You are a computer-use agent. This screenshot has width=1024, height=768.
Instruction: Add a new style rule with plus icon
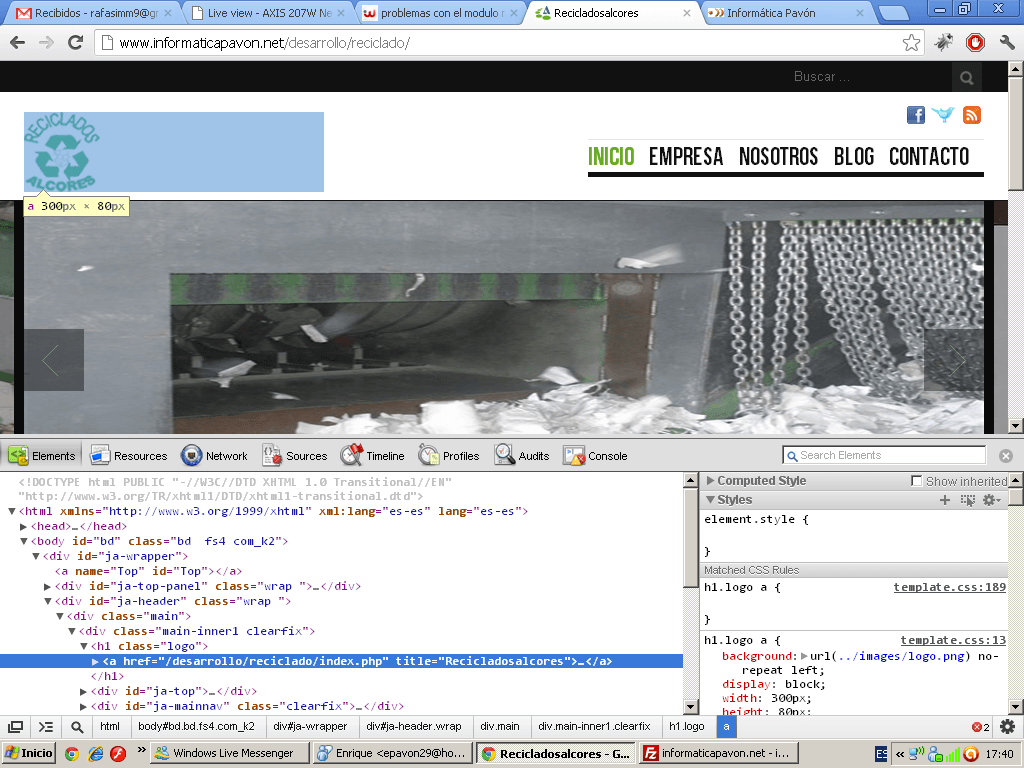(944, 500)
